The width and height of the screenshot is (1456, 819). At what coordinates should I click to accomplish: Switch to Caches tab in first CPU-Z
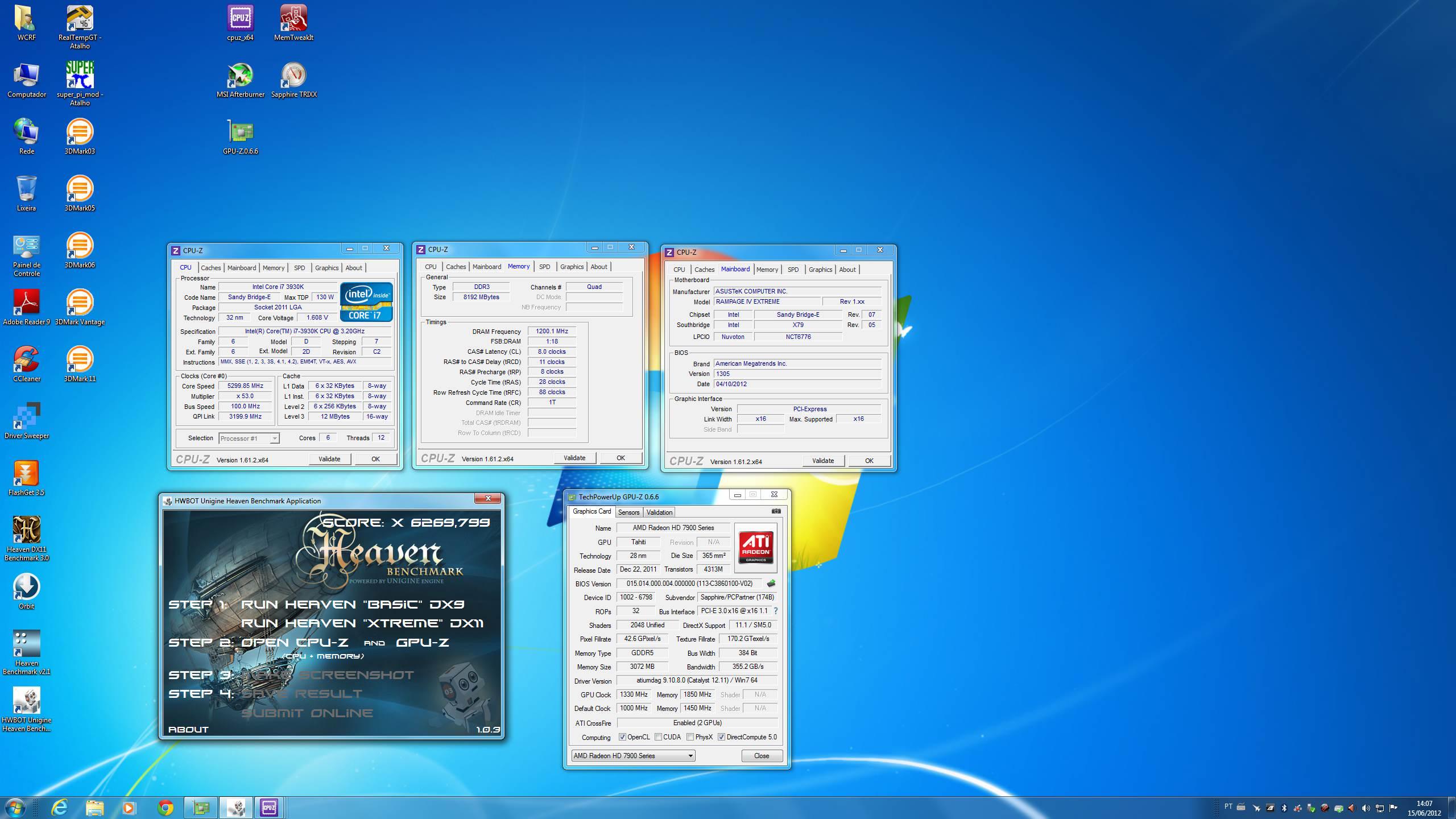[x=210, y=268]
